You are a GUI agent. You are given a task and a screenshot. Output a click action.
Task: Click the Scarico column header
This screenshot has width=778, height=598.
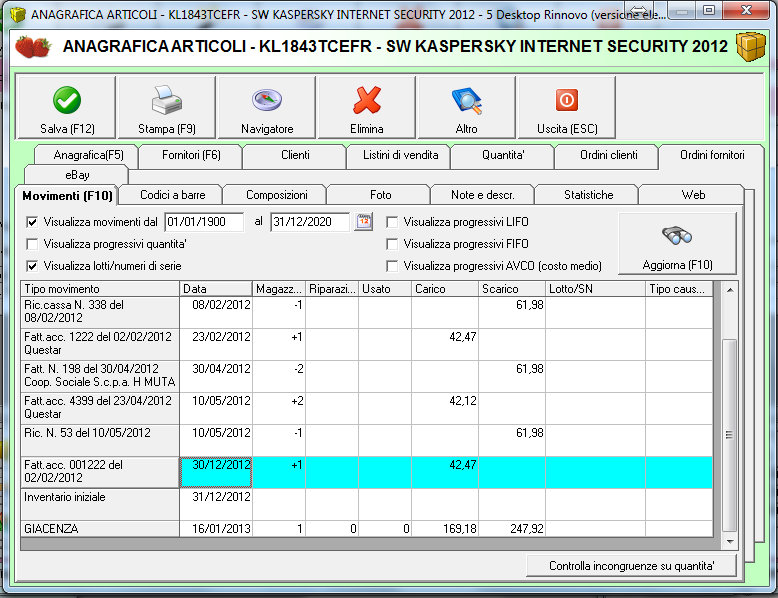tap(512, 289)
